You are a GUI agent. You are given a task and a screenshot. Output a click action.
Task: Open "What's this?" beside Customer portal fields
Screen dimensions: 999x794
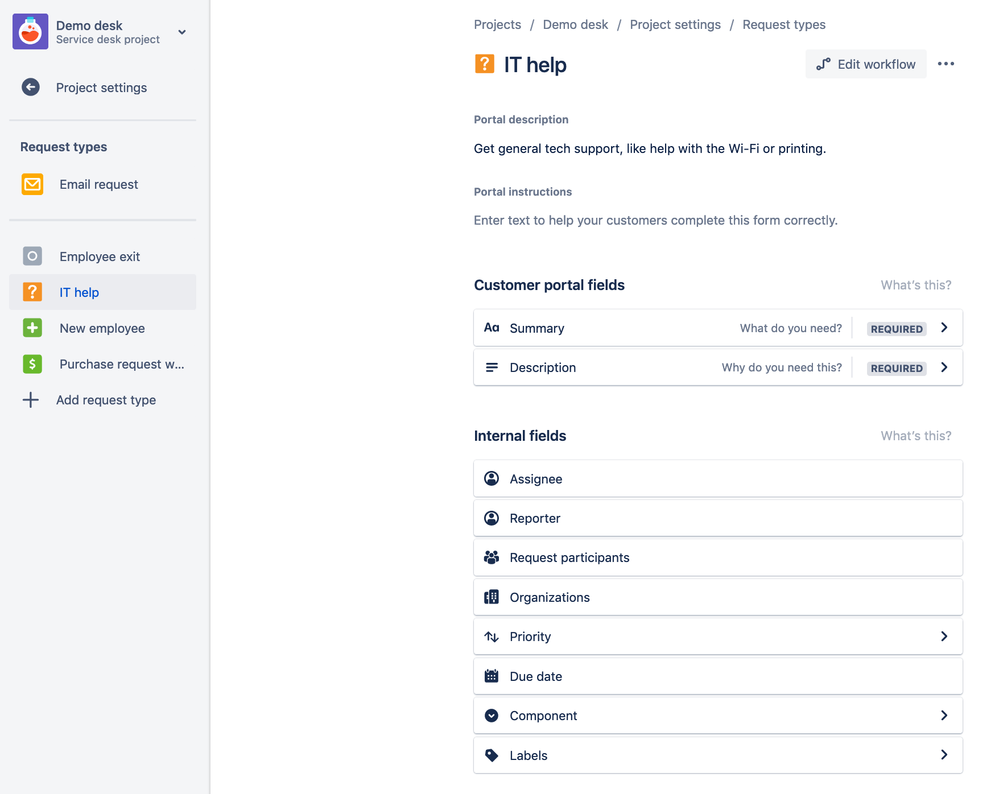coord(915,284)
